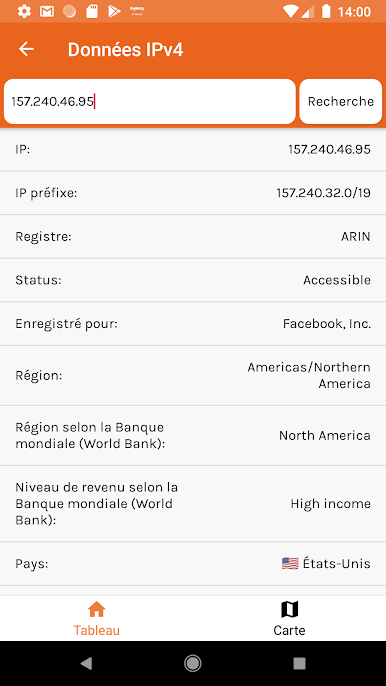Open the Tableau home icon
Screen dimensions: 386x686
coord(97,609)
